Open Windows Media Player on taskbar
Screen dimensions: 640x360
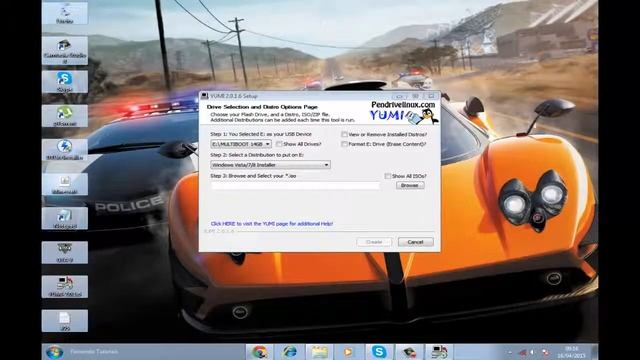tap(349, 352)
